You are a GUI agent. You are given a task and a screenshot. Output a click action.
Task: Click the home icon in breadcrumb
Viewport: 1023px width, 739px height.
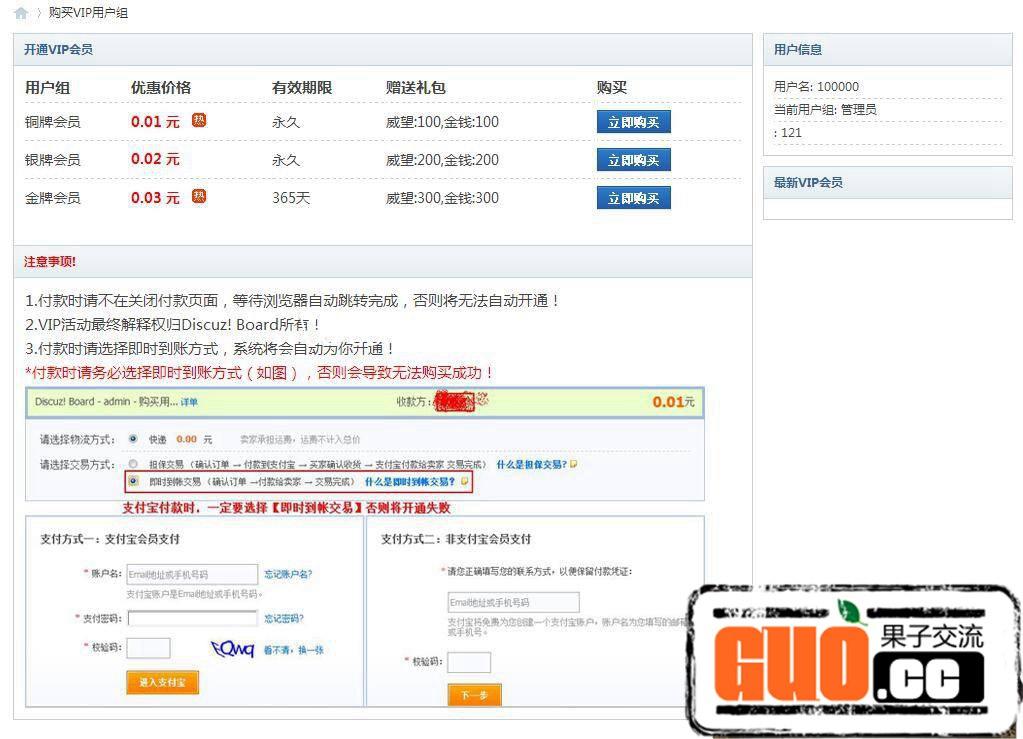pyautogui.click(x=21, y=13)
